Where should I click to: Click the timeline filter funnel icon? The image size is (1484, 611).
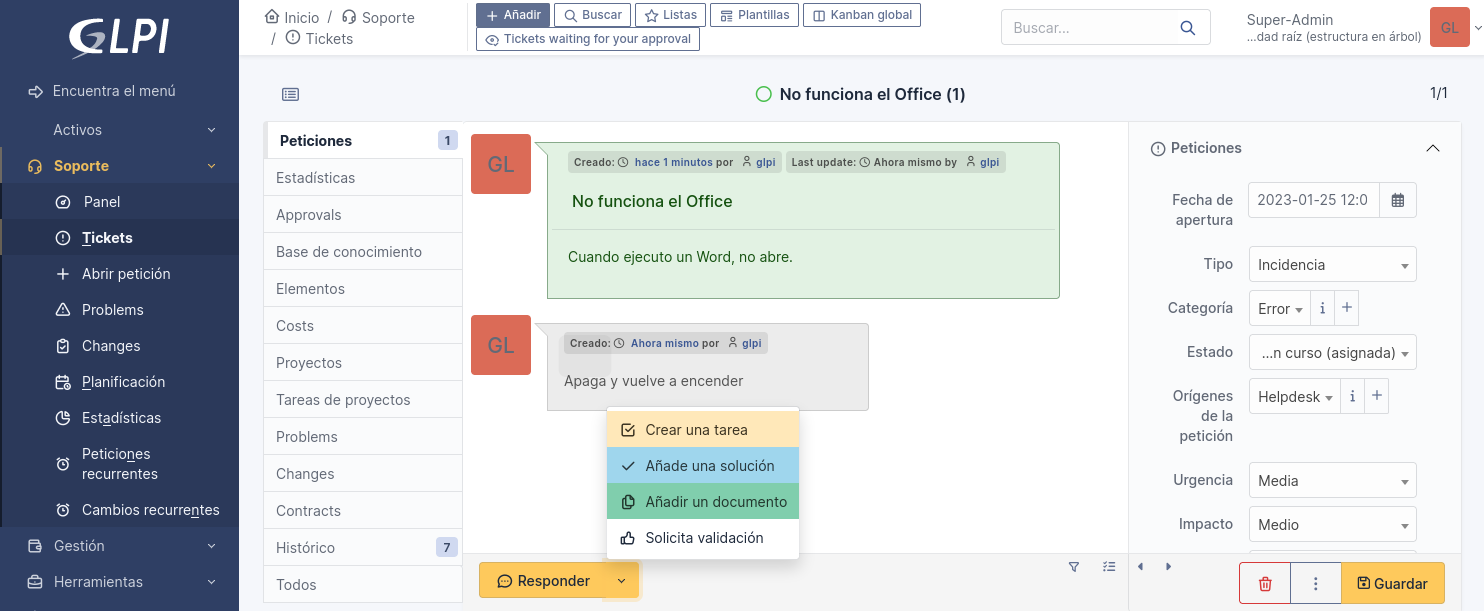pos(1074,567)
